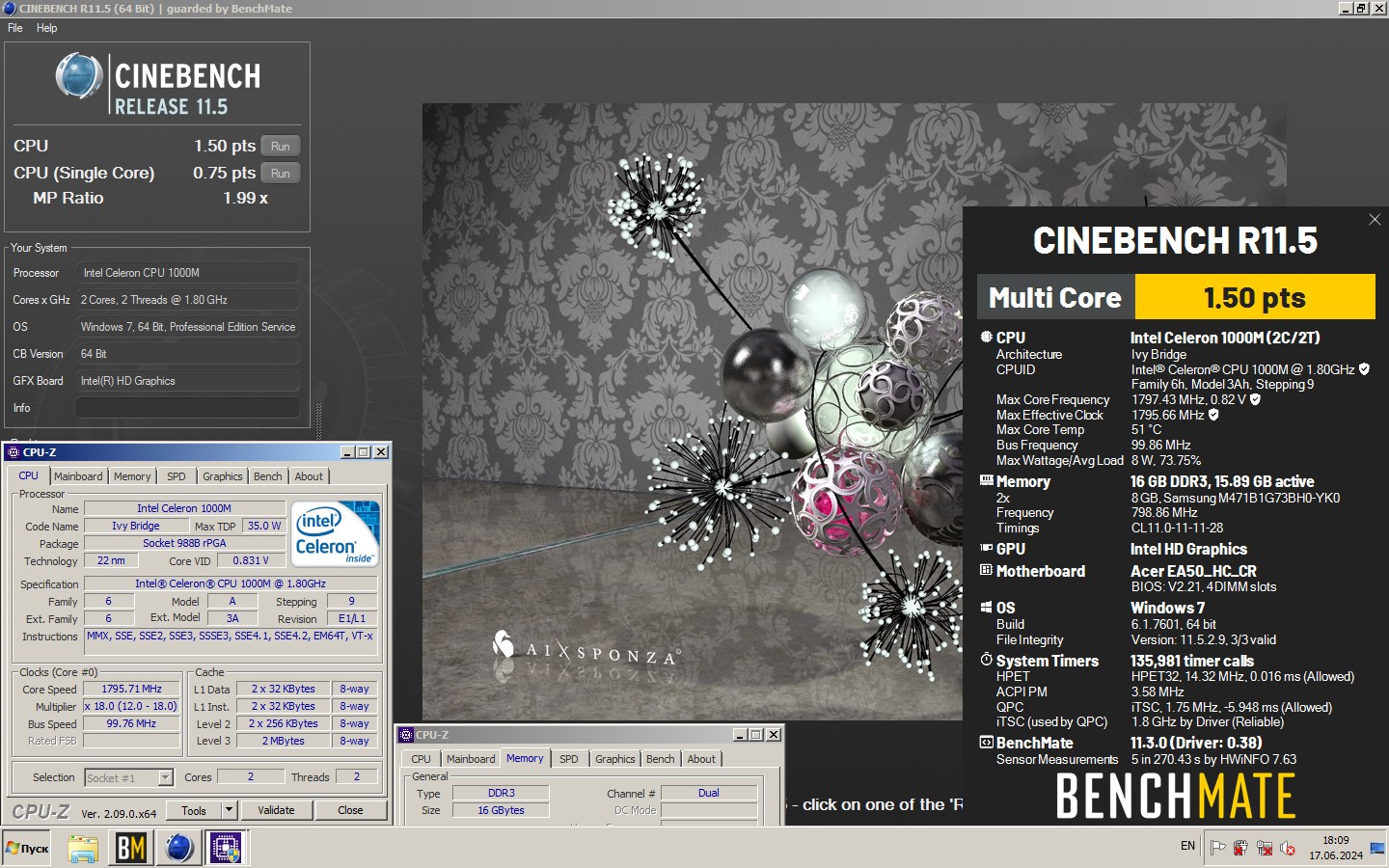
Task: Click the System Timers clock icon
Action: [x=987, y=660]
